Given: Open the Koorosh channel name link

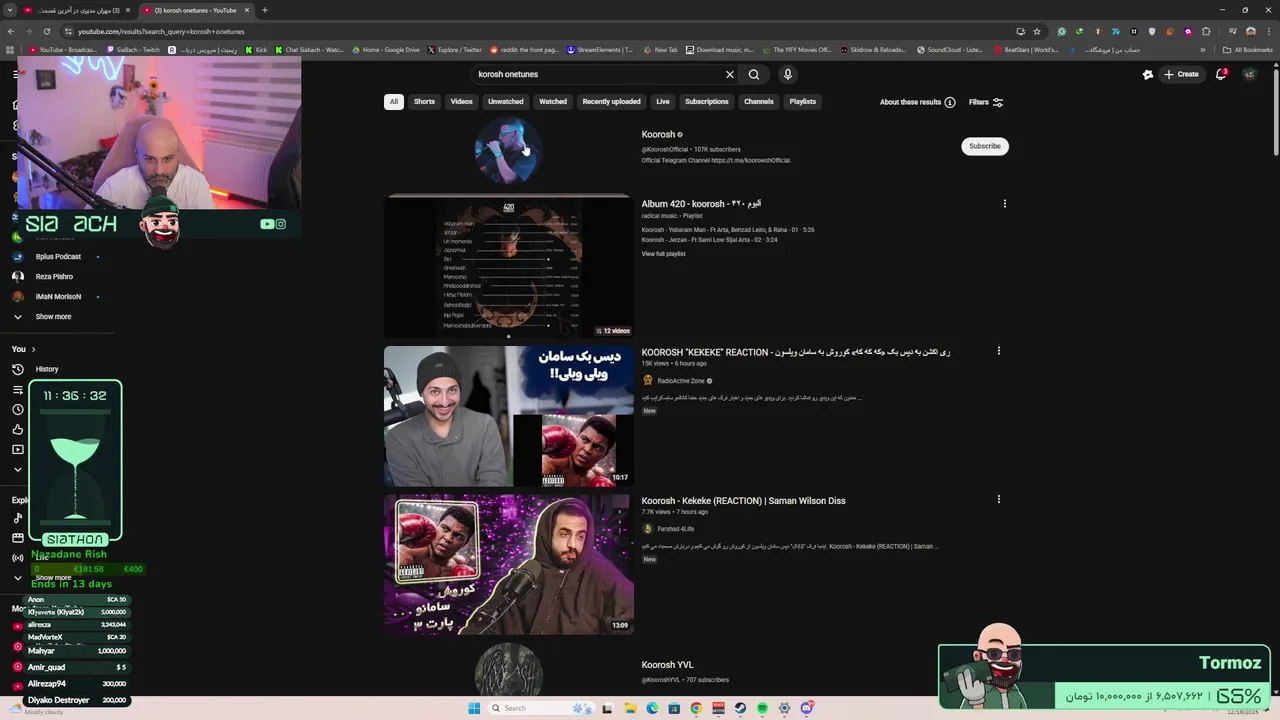Looking at the screenshot, I should (x=658, y=135).
